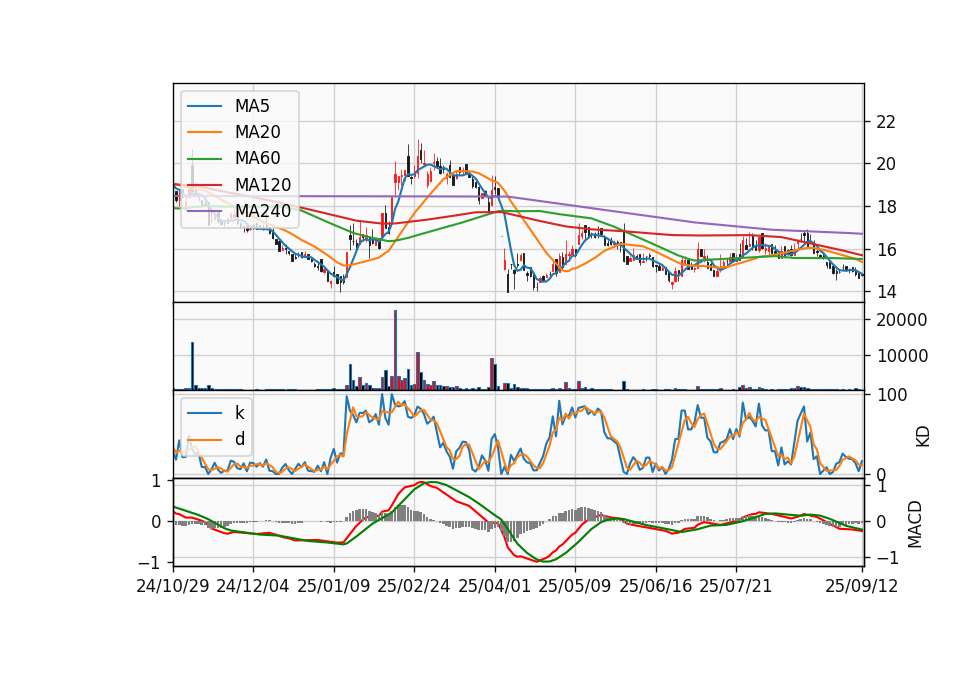Click the date label 25/04/01

point(494,586)
